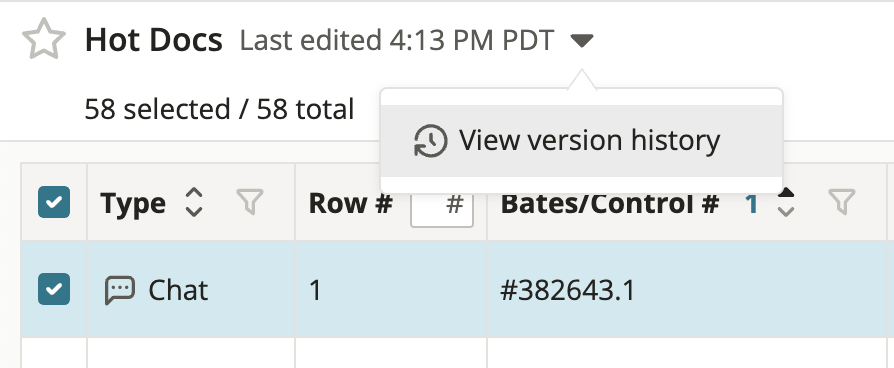The width and height of the screenshot is (894, 368).
Task: Click Last edited 4:13 PM PDT text
Action: click(x=397, y=41)
